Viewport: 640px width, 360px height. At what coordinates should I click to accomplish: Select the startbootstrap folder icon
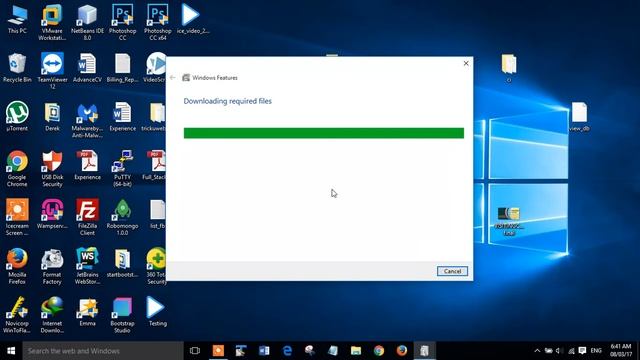coord(122,263)
